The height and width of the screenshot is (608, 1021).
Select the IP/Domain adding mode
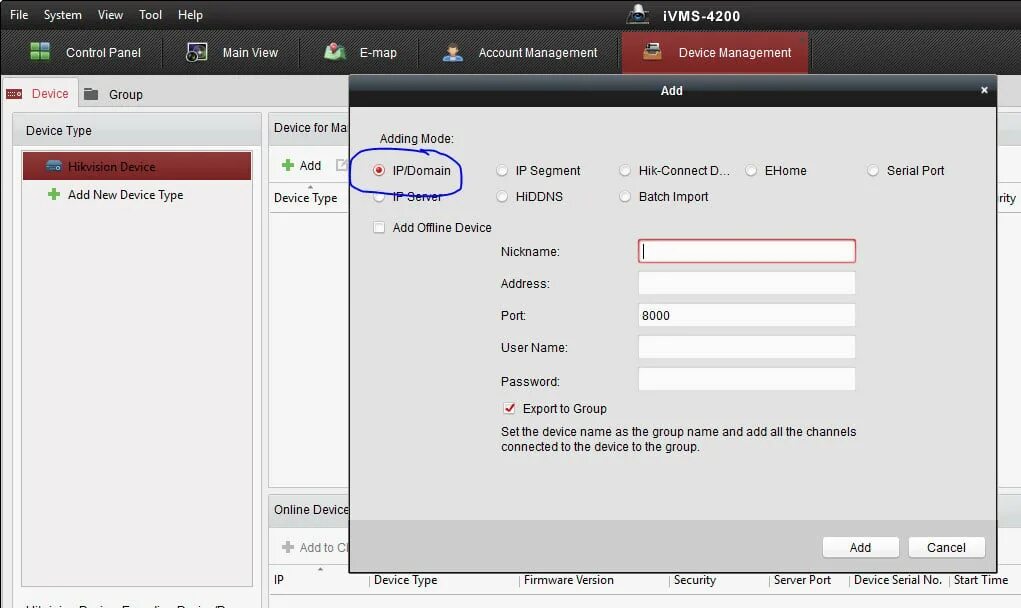click(x=379, y=170)
